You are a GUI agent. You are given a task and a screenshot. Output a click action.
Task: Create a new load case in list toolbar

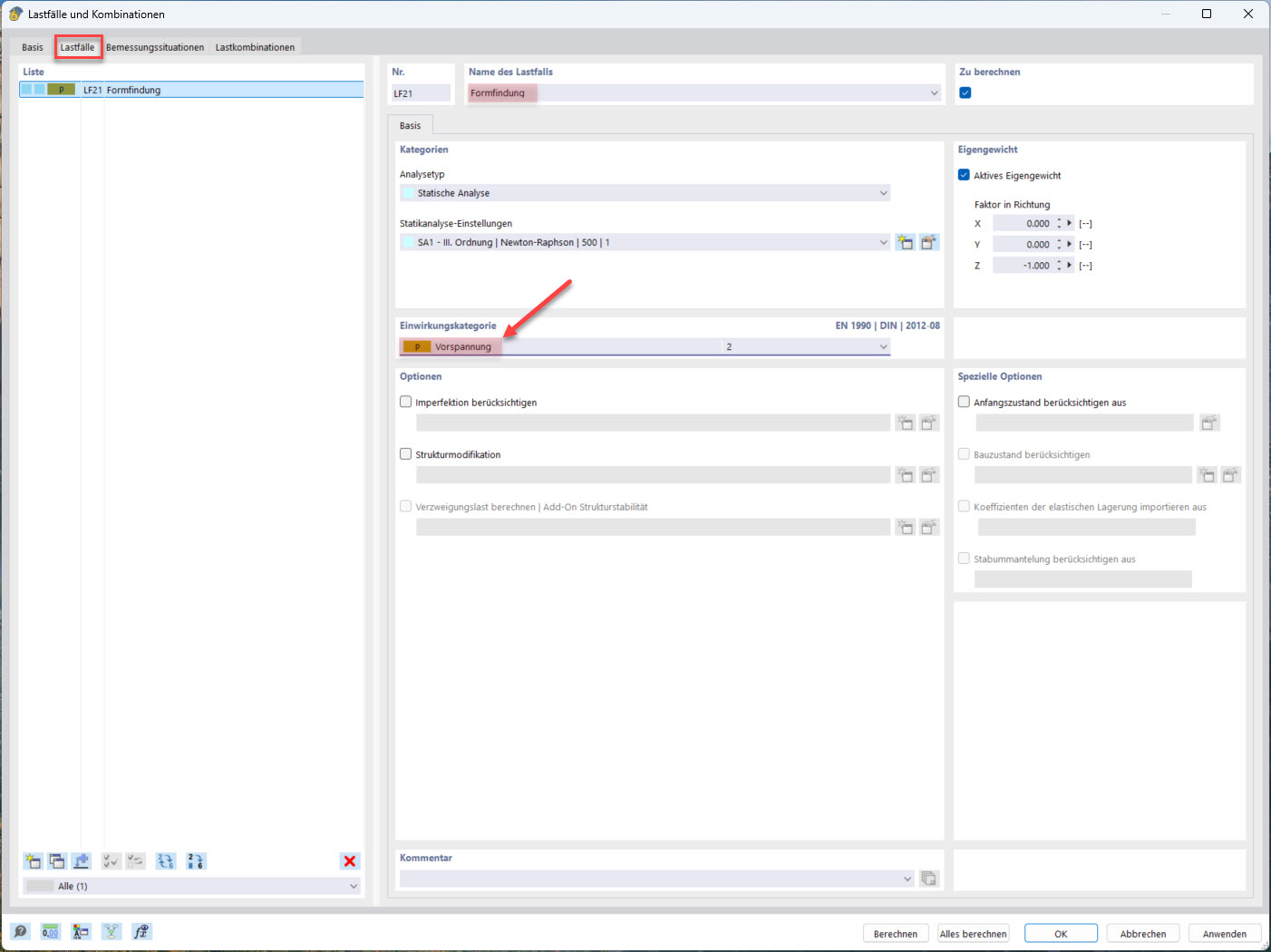coord(33,861)
